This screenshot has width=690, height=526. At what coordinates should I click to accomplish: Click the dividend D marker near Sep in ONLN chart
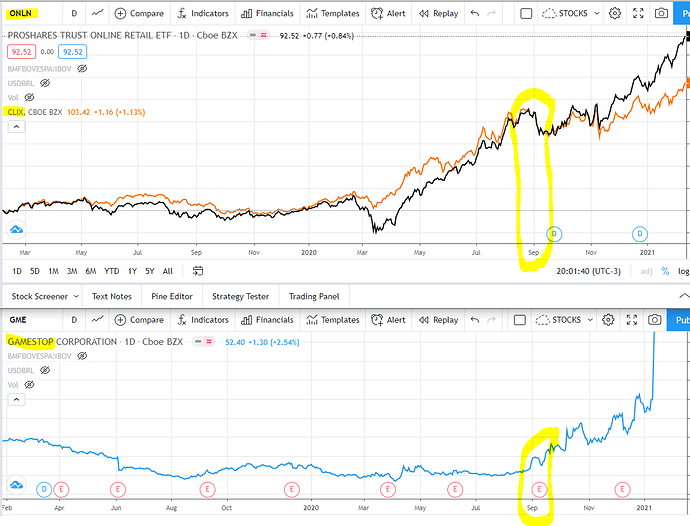click(554, 234)
